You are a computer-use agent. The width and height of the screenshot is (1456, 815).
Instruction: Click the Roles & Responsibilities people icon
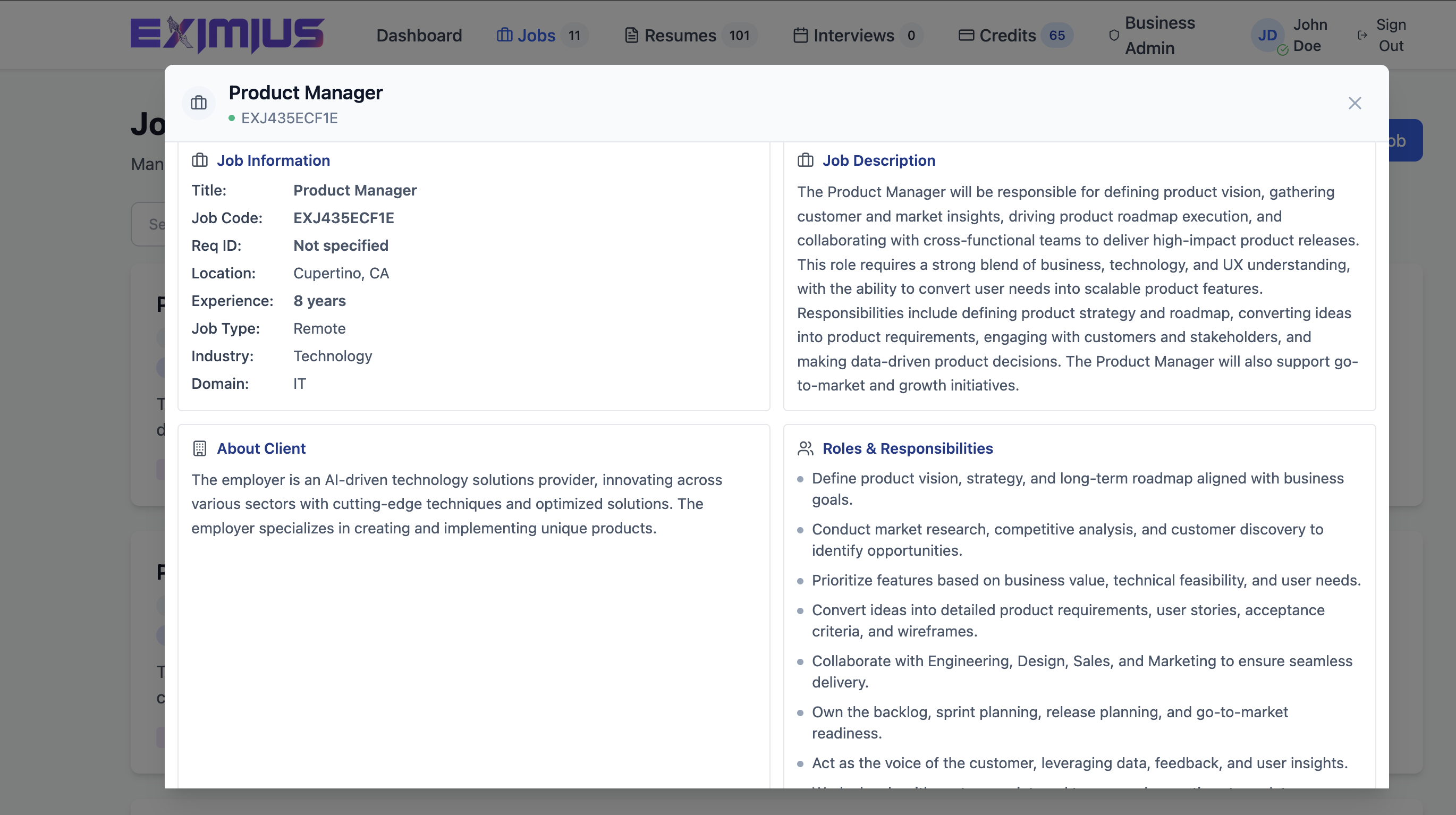tap(805, 448)
